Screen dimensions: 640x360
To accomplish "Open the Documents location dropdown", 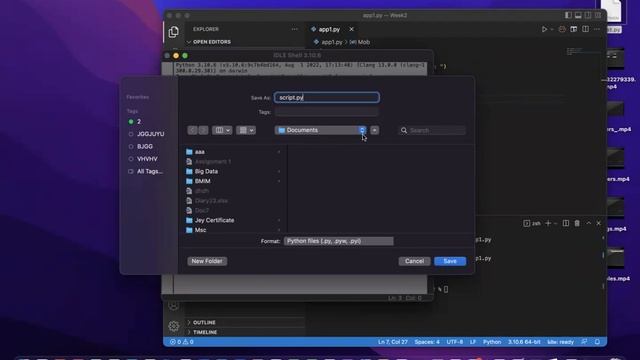I will [x=321, y=130].
